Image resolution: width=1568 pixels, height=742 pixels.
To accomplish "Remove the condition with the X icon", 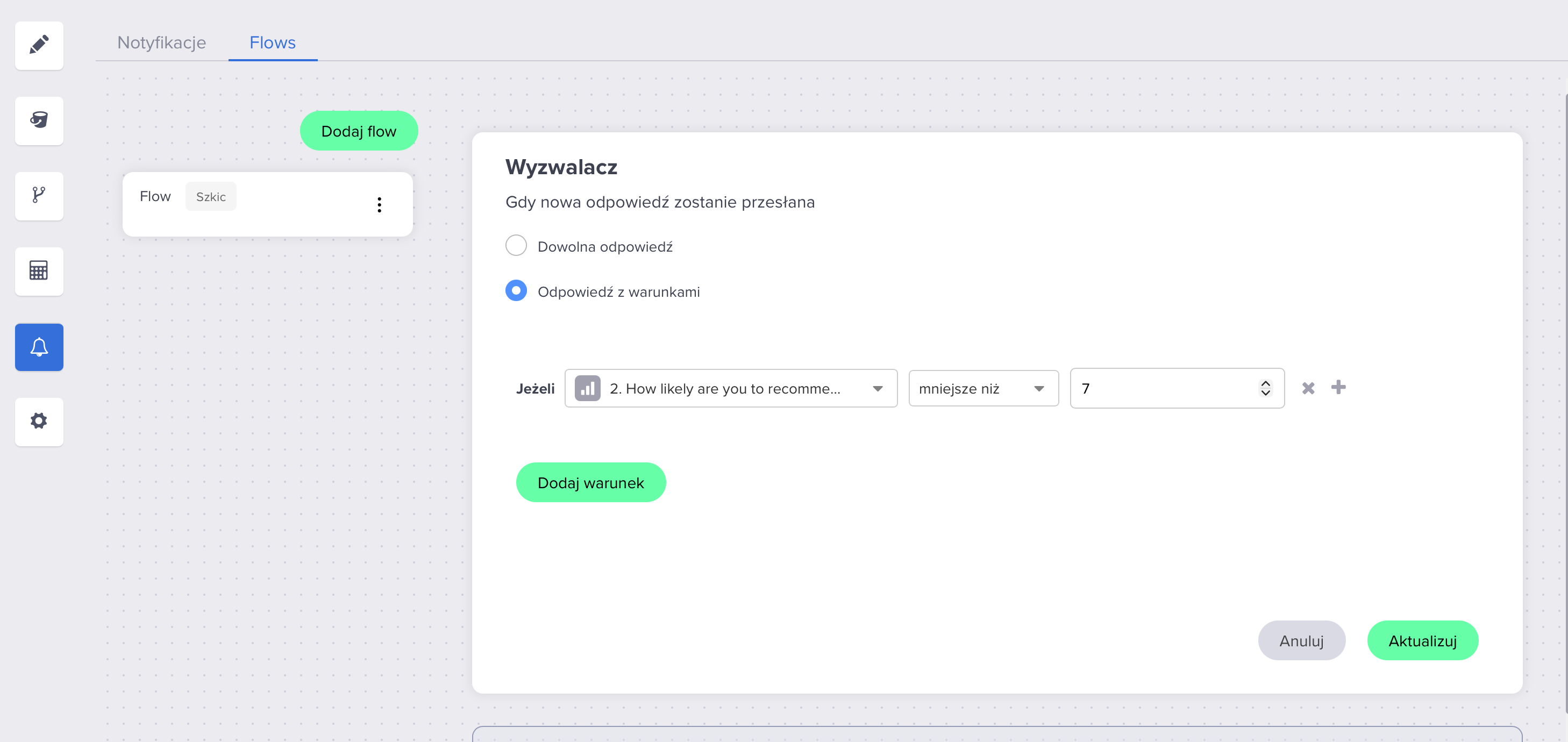I will point(1308,388).
